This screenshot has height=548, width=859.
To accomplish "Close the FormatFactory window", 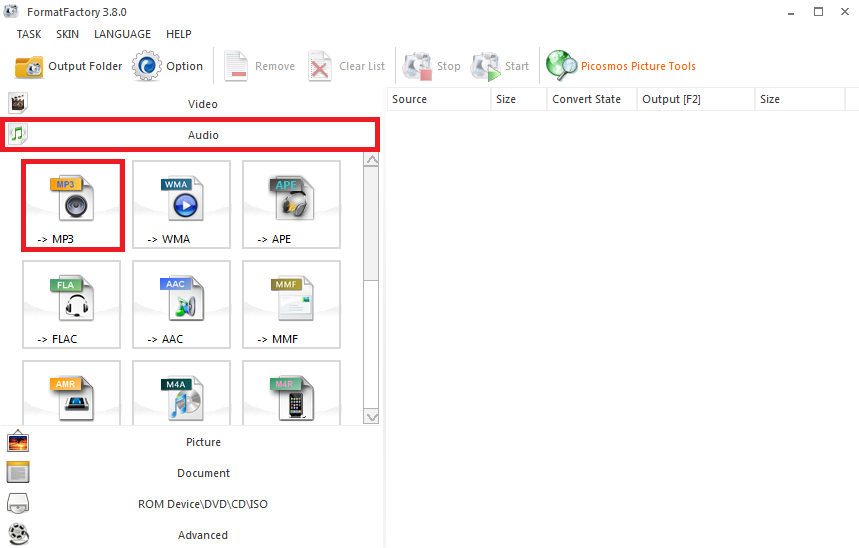I will (845, 12).
